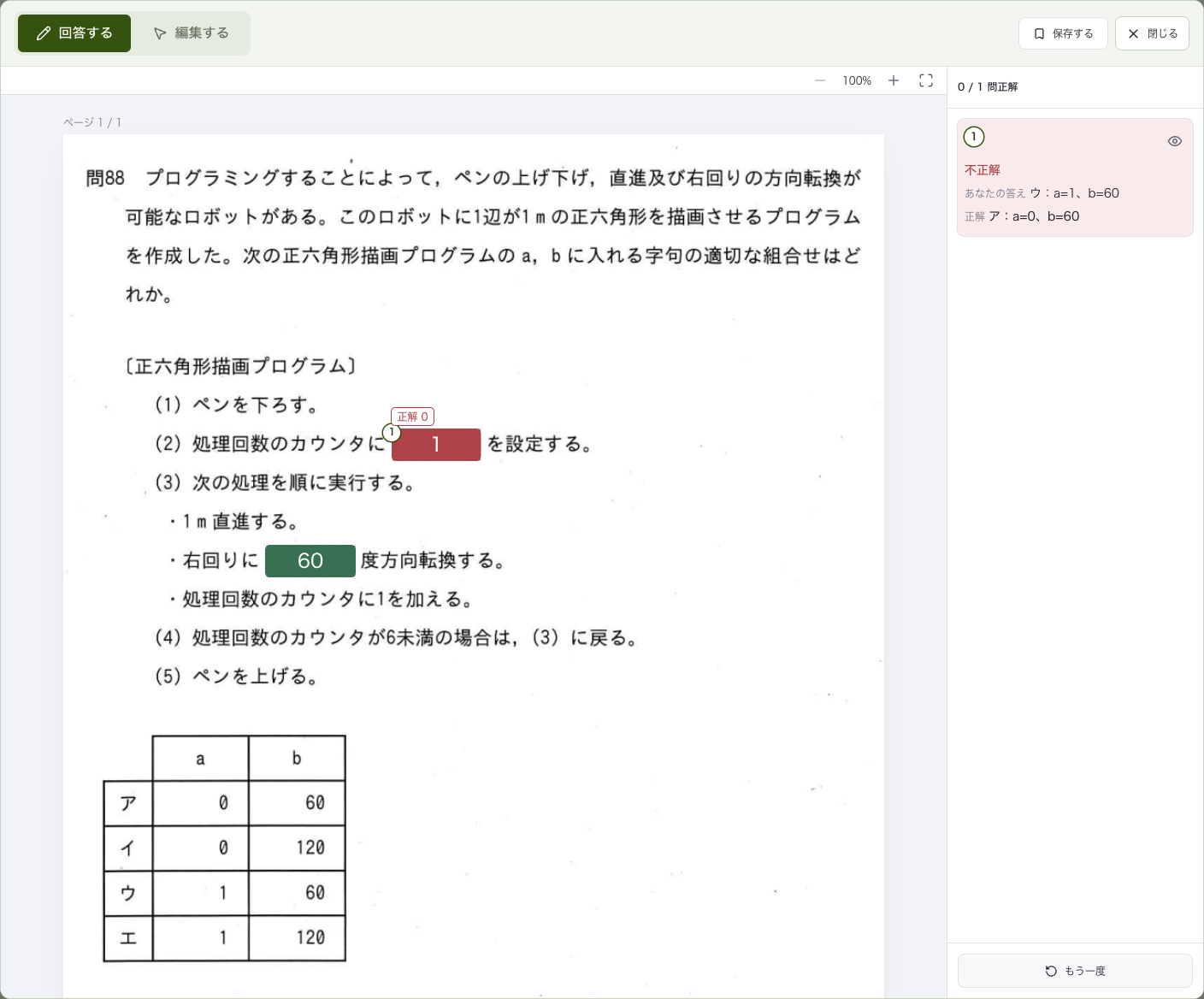
Task: Click the 正解 0 label above blank
Action: point(412,417)
